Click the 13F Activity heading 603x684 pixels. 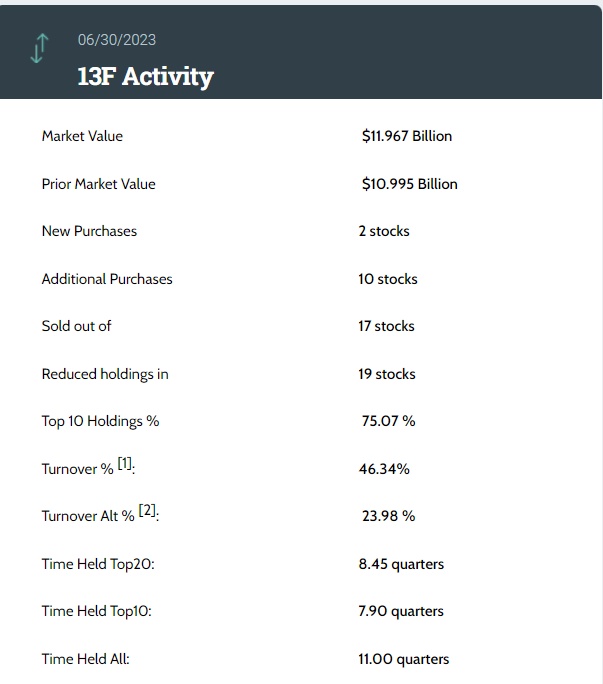tap(145, 77)
